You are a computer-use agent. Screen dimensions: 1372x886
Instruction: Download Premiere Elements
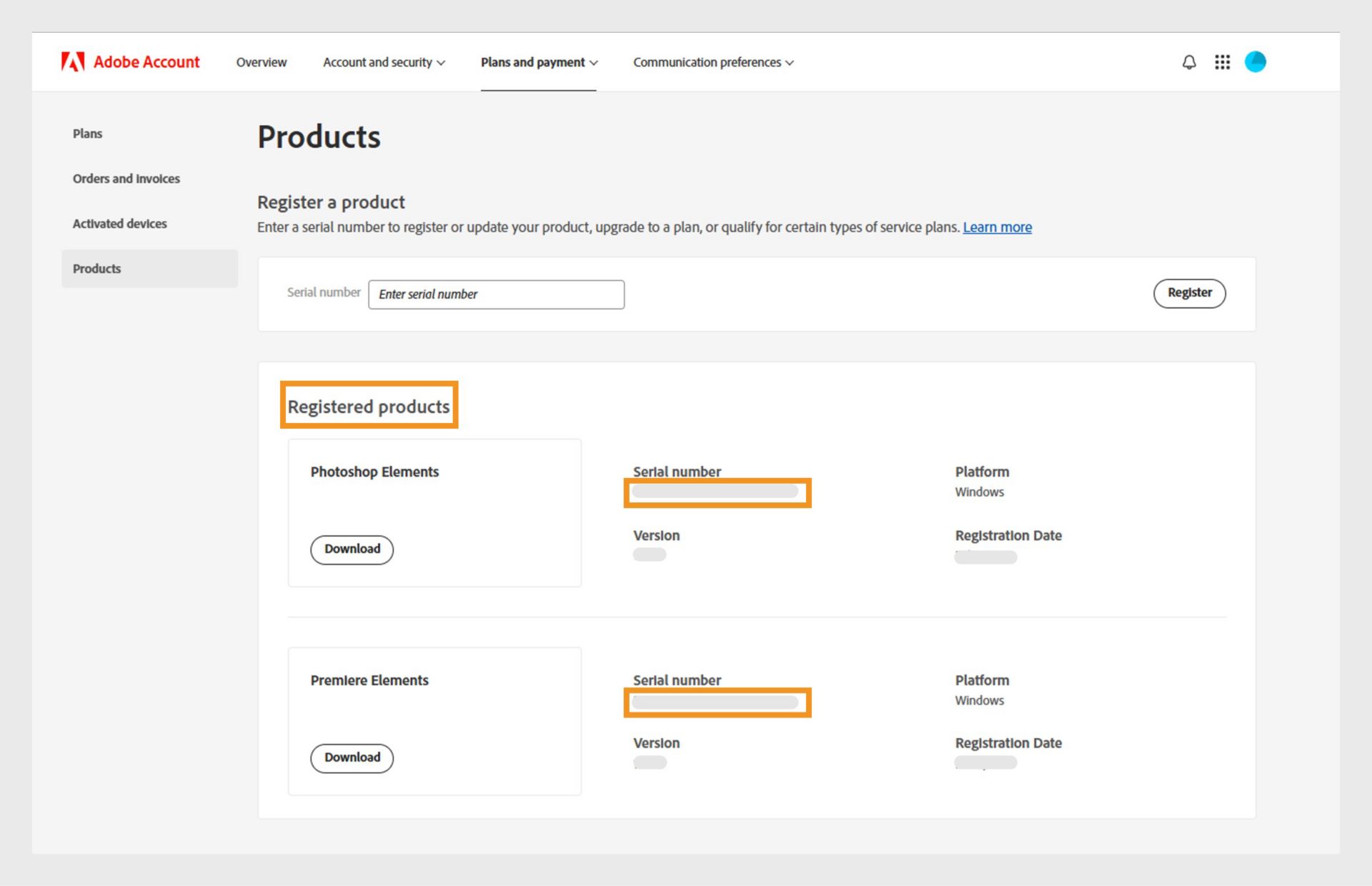pos(352,758)
